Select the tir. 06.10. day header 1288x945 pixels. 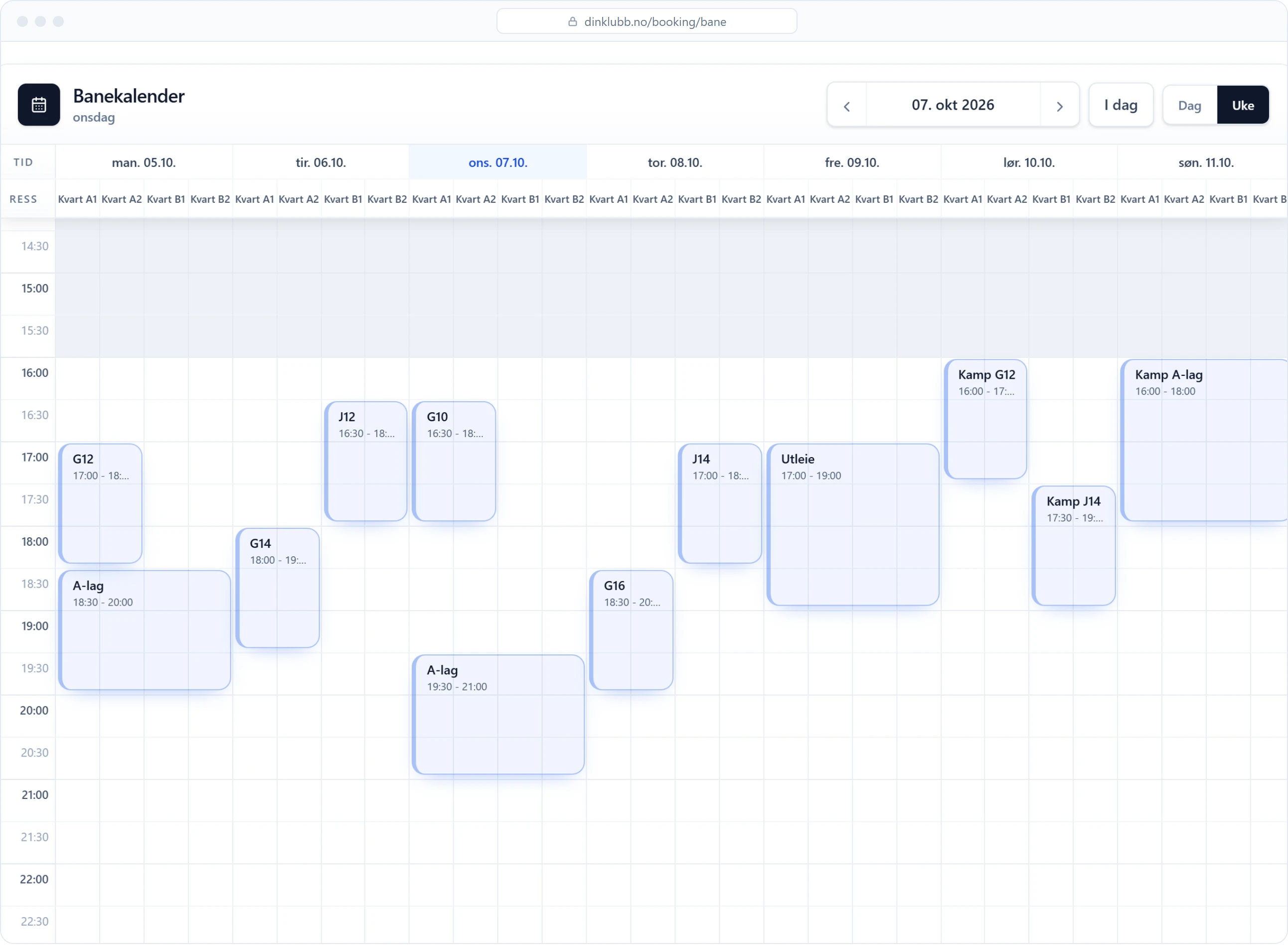pyautogui.click(x=321, y=162)
